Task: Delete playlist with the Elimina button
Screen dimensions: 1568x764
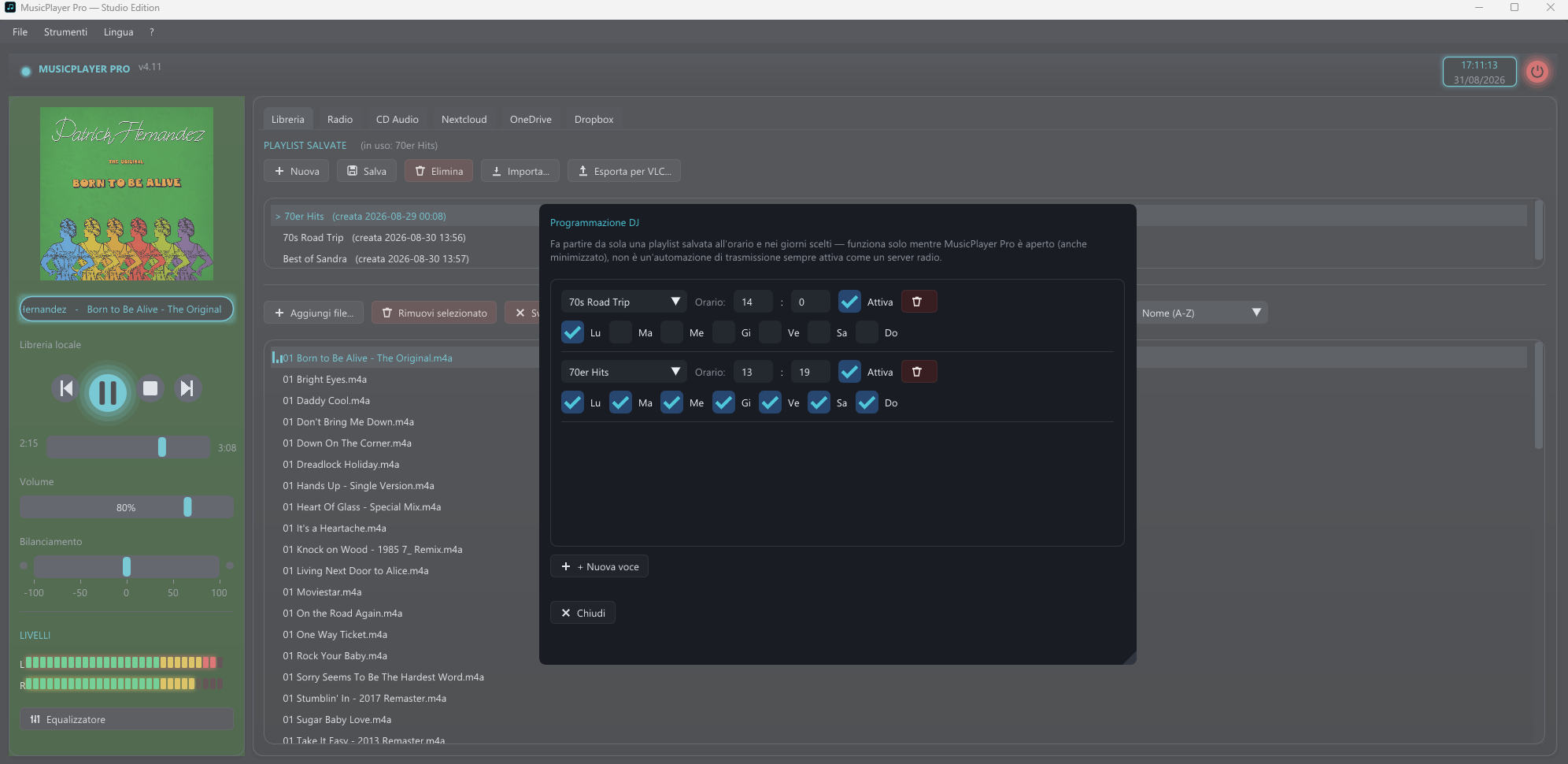Action: [439, 171]
